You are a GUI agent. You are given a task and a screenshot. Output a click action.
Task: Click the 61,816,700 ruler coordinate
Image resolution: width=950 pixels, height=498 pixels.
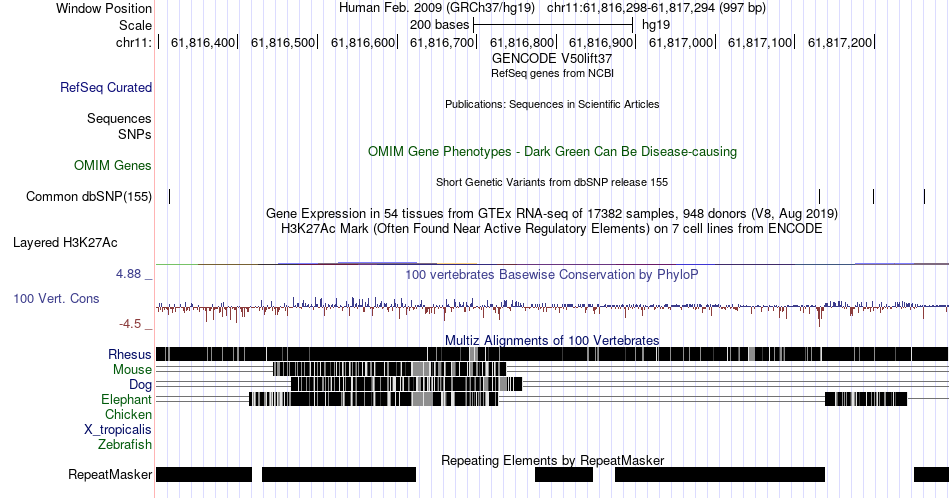pos(442,42)
